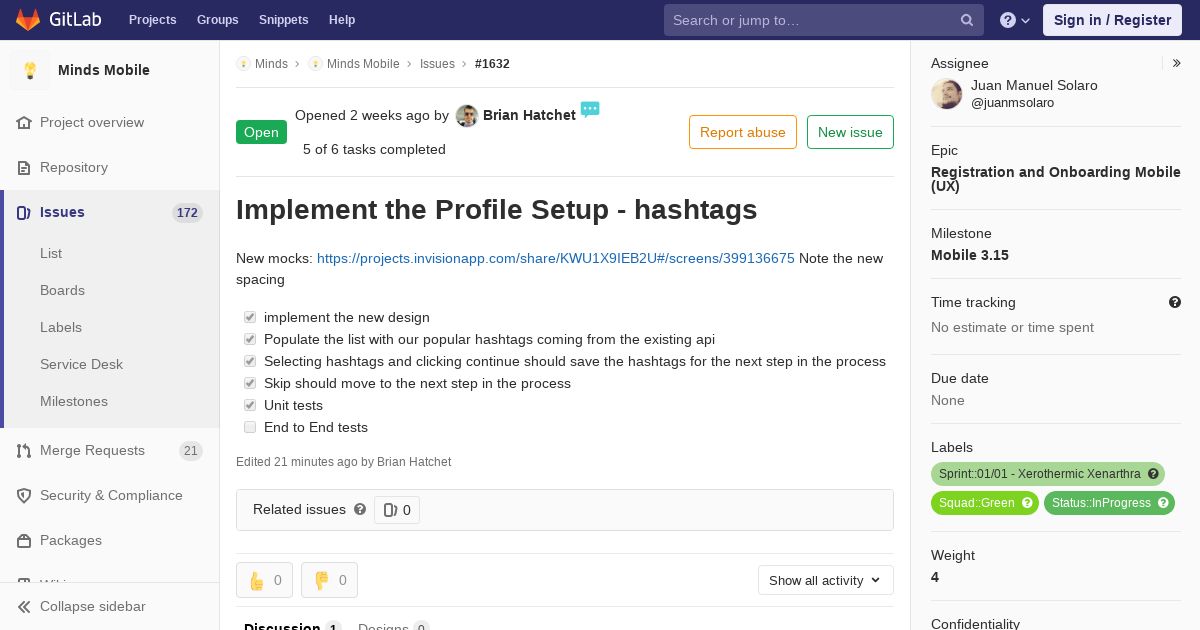Switch to the Designs tab
Screen dimensions: 1200x630
pos(393,626)
